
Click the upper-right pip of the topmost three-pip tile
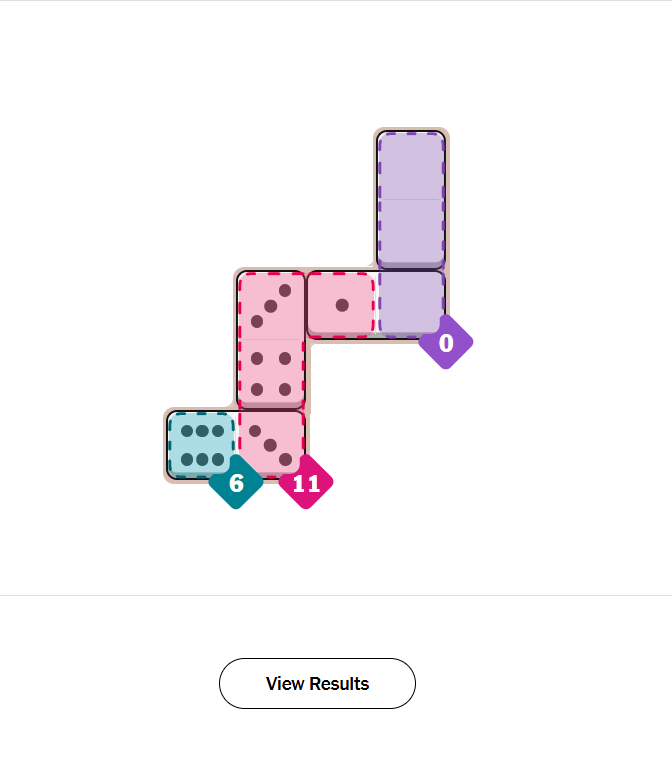tap(285, 291)
